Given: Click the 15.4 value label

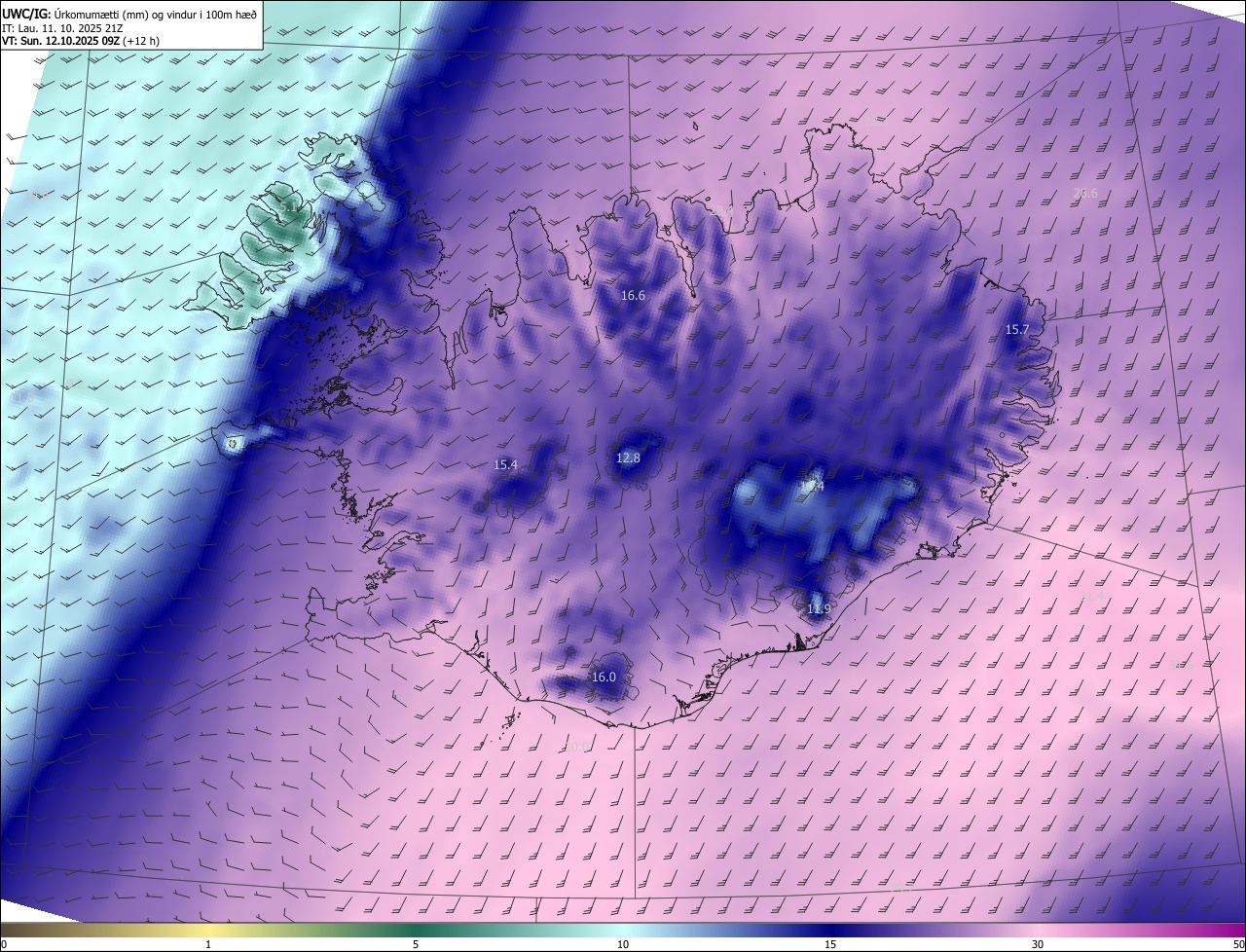Looking at the screenshot, I should 505,465.
